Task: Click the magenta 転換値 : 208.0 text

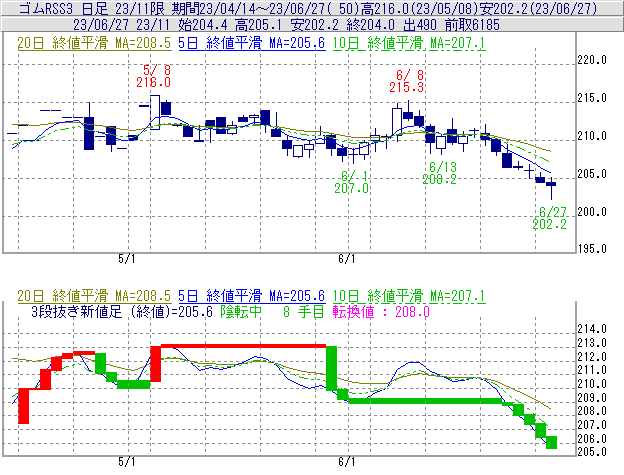Action: coord(381,312)
